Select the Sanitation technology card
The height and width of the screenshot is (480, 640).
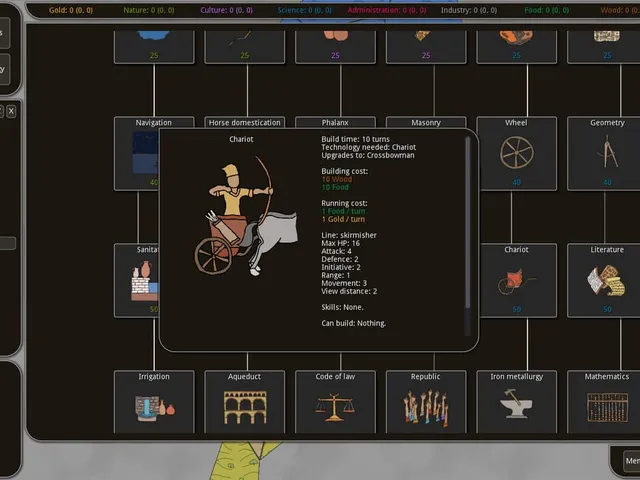coord(136,280)
